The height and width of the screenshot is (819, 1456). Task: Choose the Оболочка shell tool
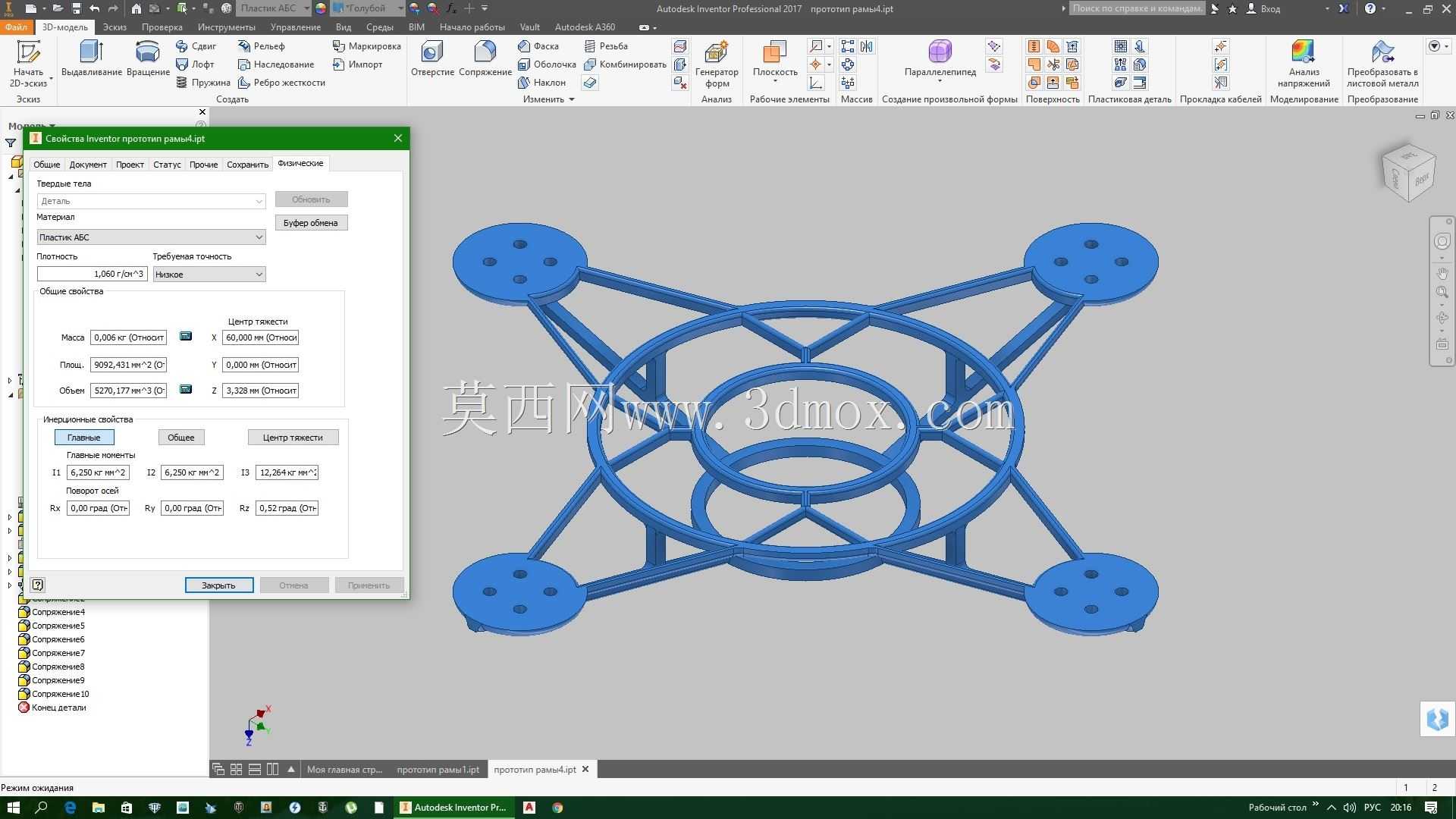tap(547, 64)
